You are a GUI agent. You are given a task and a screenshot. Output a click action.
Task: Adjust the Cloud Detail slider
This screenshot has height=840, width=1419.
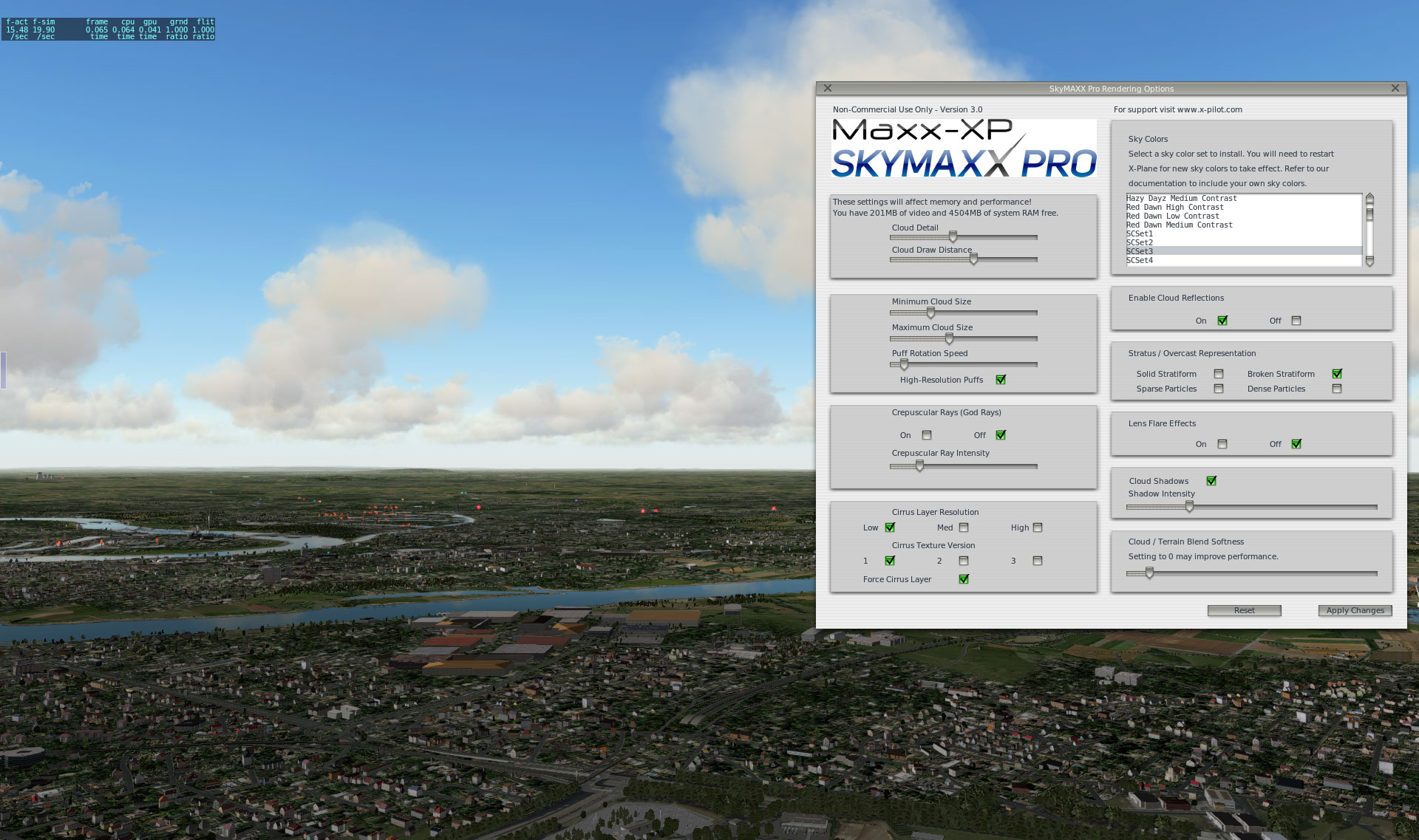(x=953, y=237)
